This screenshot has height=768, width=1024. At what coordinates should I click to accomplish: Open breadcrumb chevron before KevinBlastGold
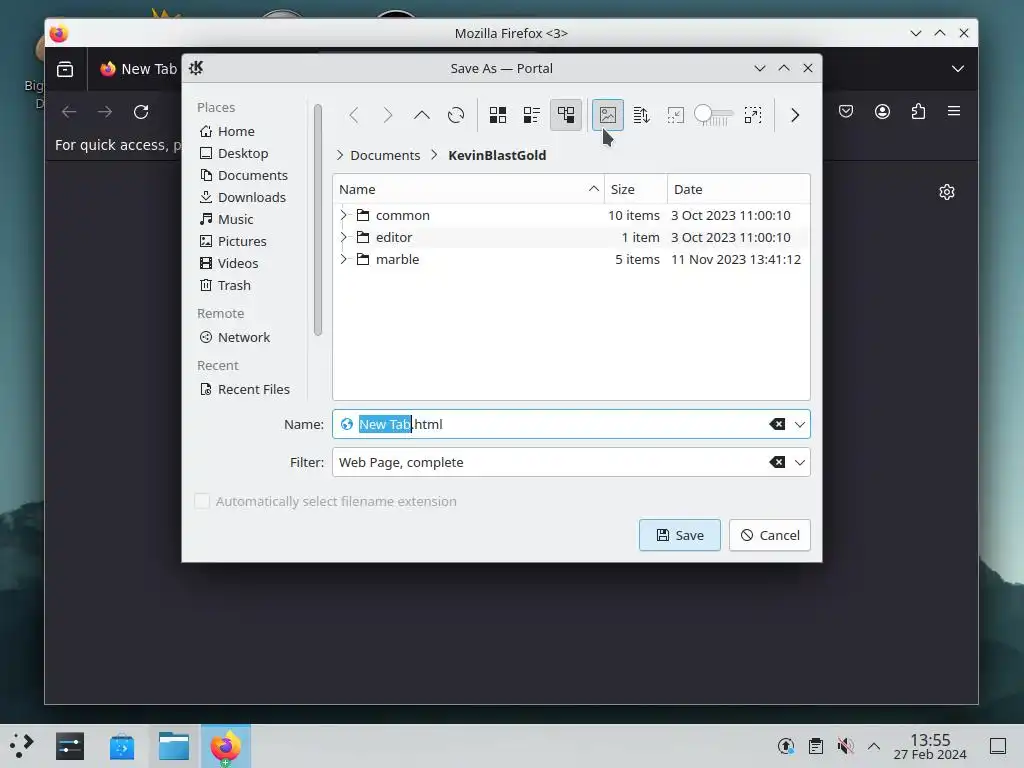point(434,155)
